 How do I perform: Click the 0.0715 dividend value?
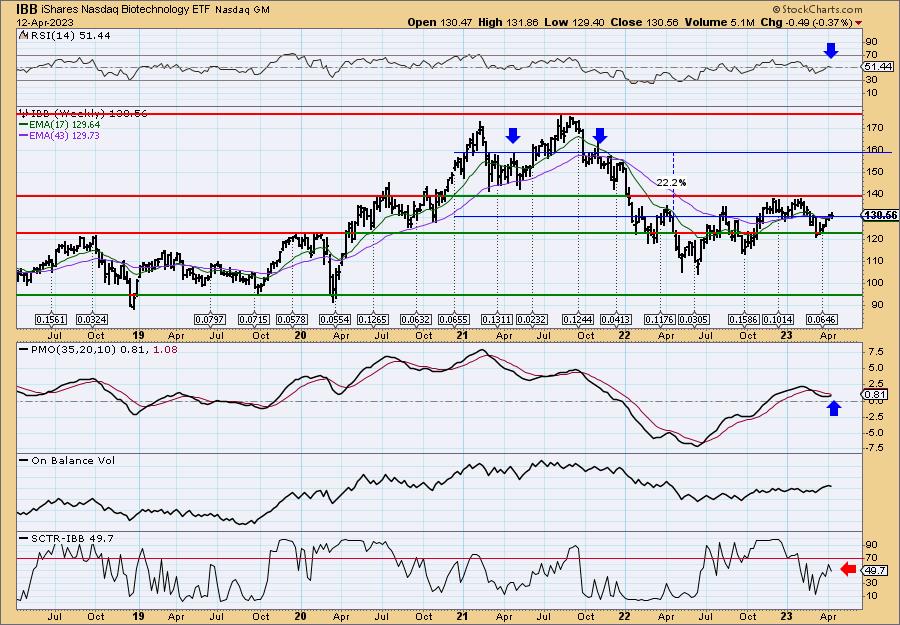tap(253, 319)
